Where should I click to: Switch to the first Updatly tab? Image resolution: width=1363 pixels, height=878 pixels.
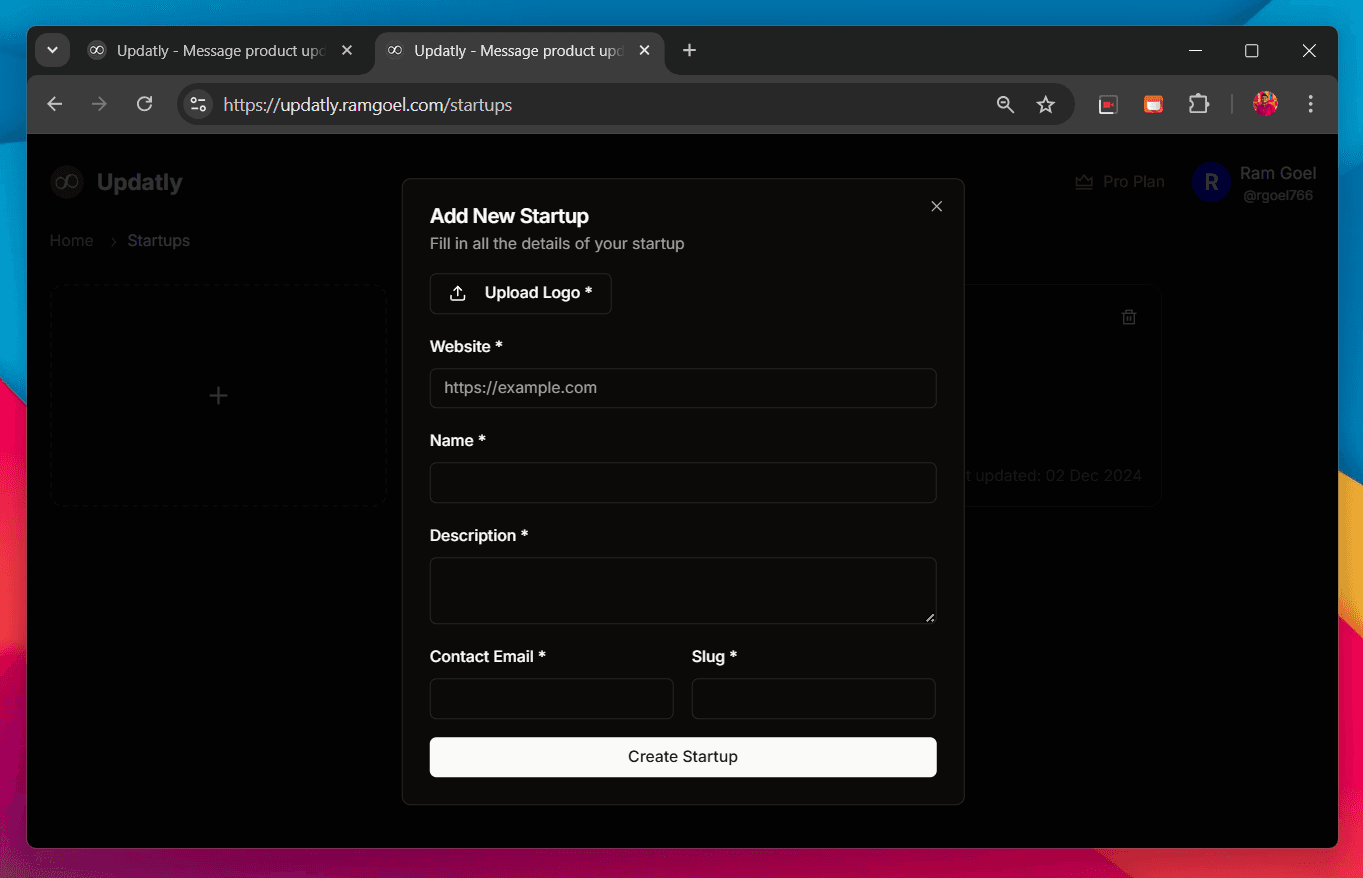(220, 51)
